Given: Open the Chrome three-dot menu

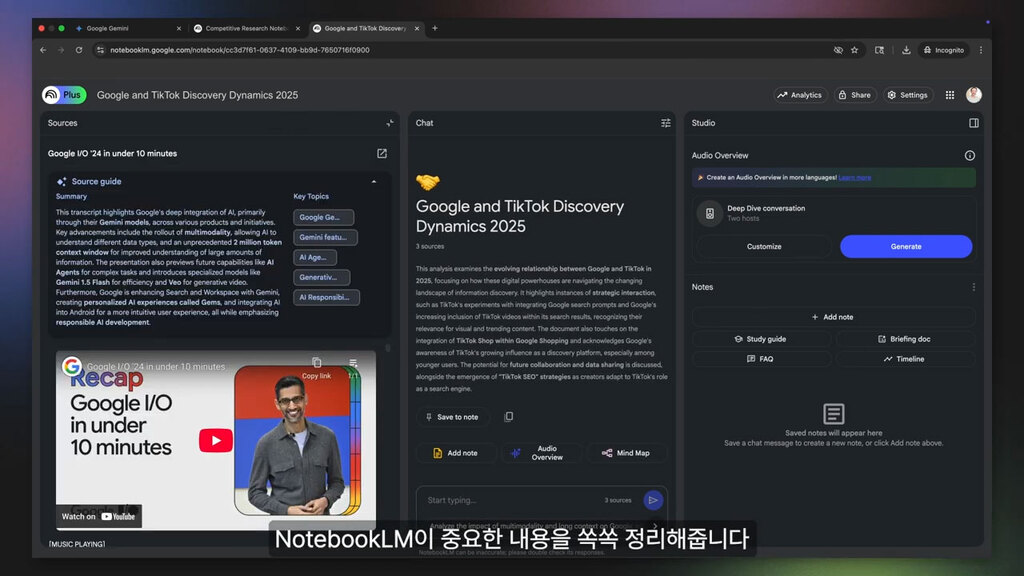Looking at the screenshot, I should 981,50.
